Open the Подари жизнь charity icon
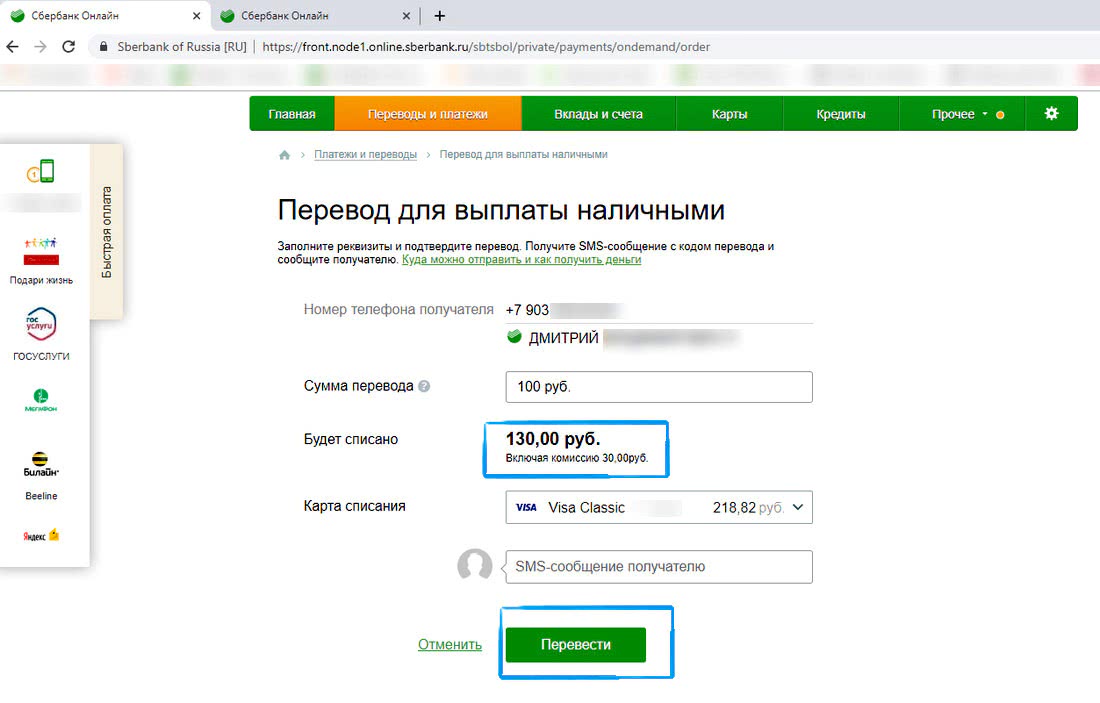Screen dimensions: 1100x703 click(41, 250)
